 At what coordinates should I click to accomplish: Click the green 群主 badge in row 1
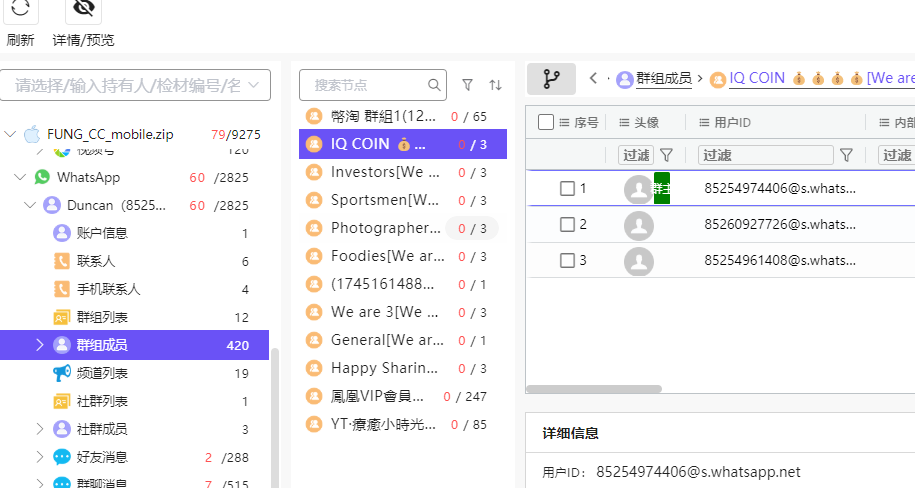(662, 188)
